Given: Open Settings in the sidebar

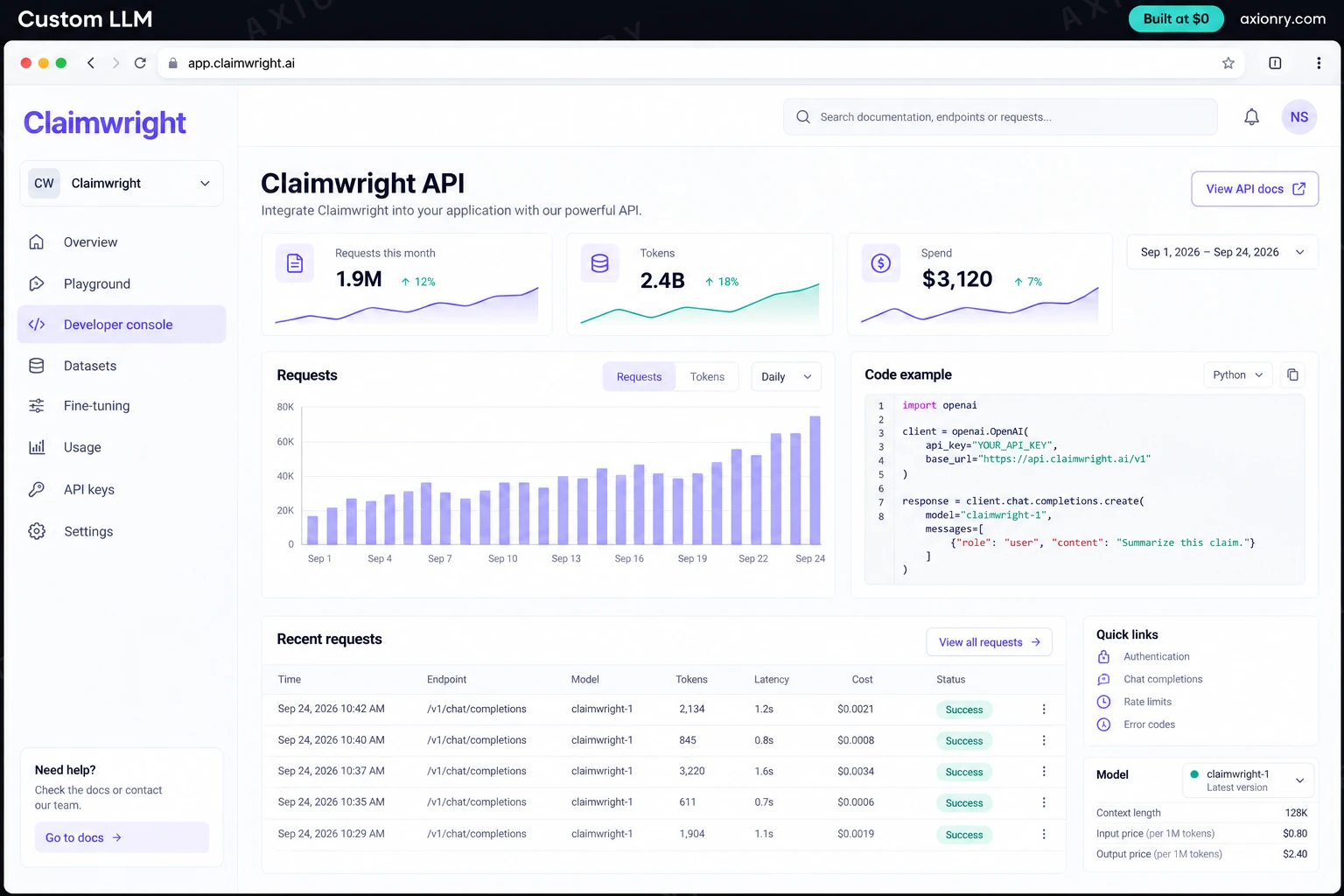Looking at the screenshot, I should (x=122, y=531).
